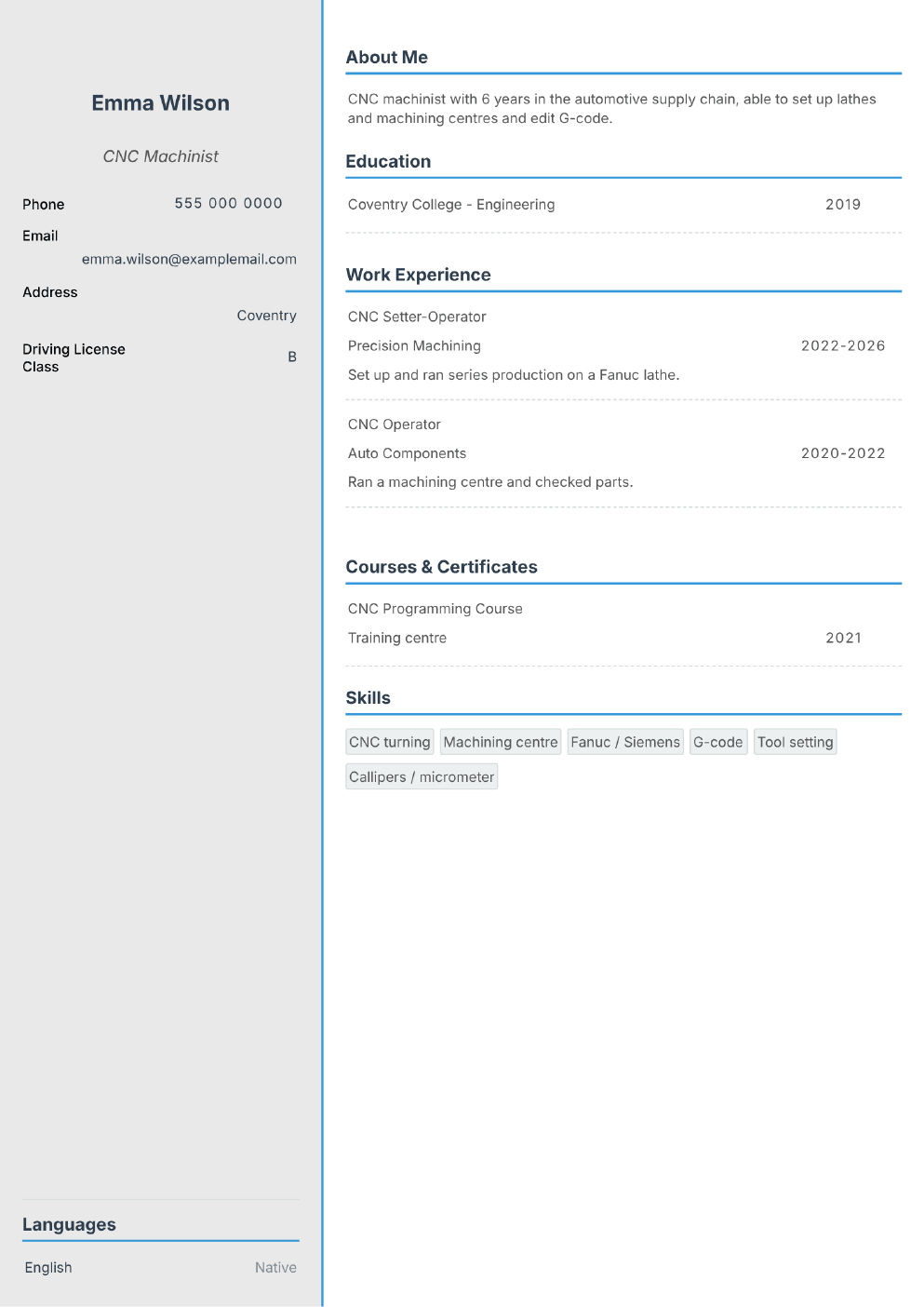This screenshot has height=1307, width=924.
Task: Click the English language entry
Action: tap(48, 1268)
